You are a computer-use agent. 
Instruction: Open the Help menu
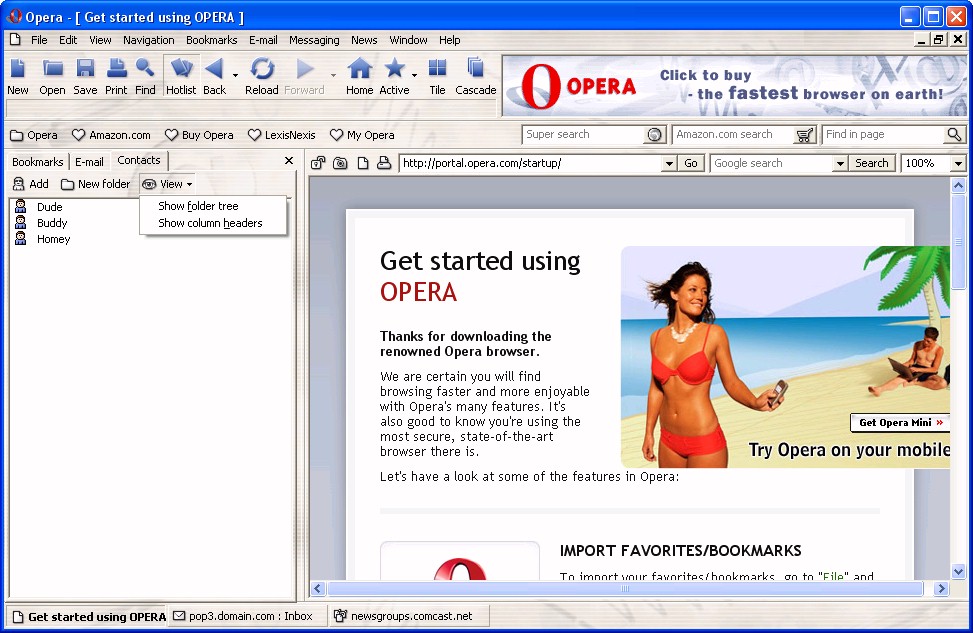(x=450, y=40)
